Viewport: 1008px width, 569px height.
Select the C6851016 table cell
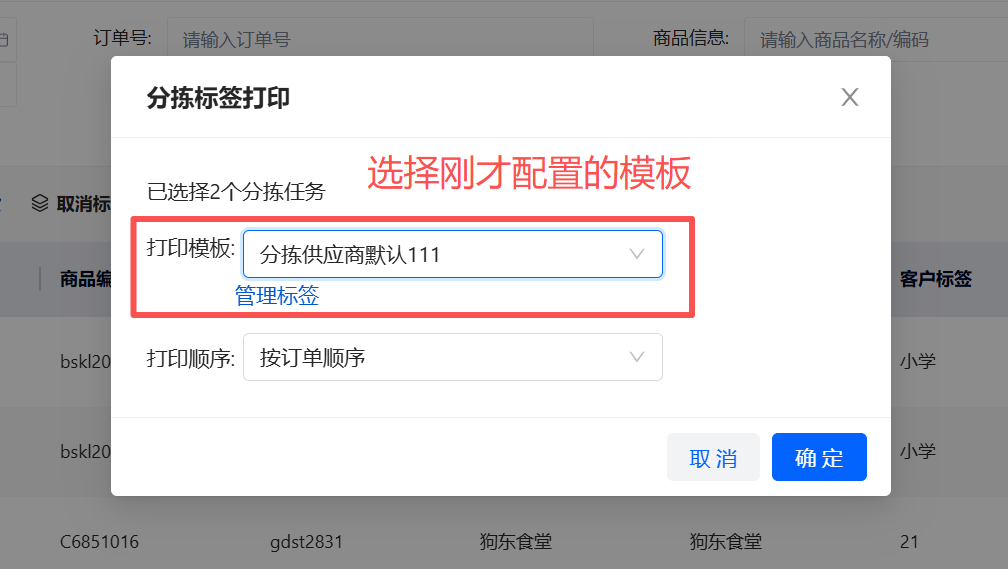[x=99, y=542]
